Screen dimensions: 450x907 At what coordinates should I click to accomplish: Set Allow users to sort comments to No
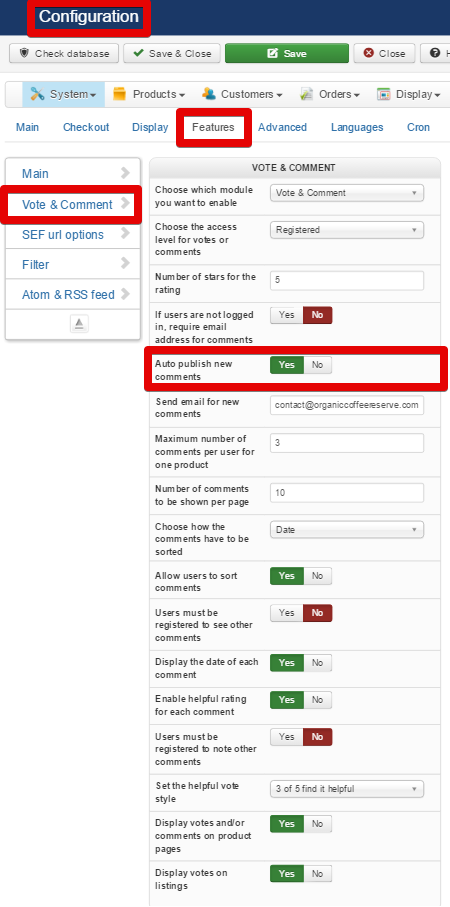[318, 576]
